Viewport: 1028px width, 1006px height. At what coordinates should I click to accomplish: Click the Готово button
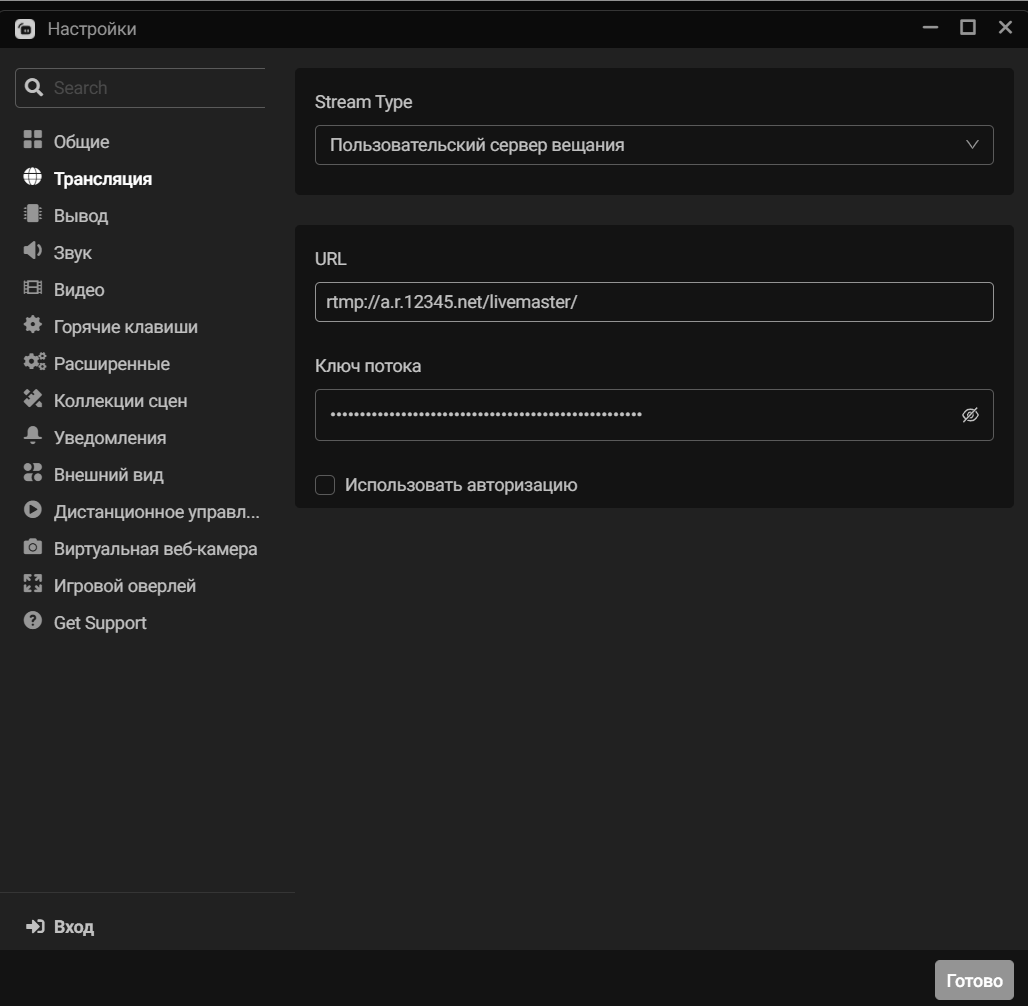pos(973,980)
